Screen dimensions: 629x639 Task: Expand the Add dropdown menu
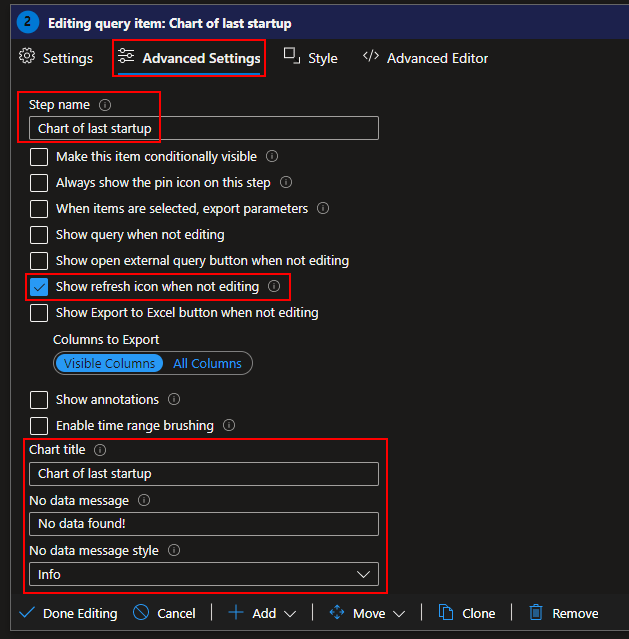click(x=262, y=613)
